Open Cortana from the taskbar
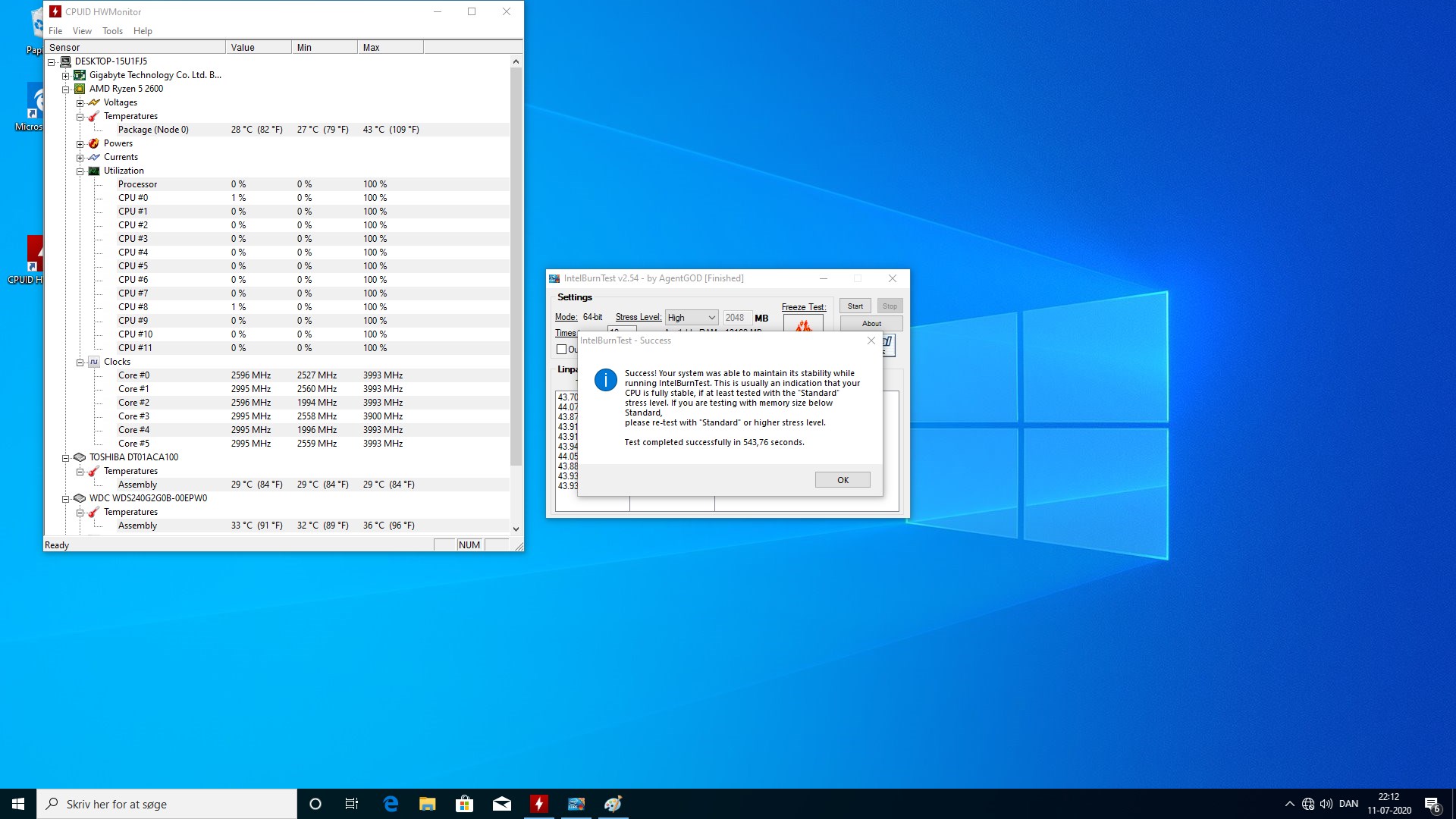This screenshot has height=819, width=1456. [x=315, y=804]
